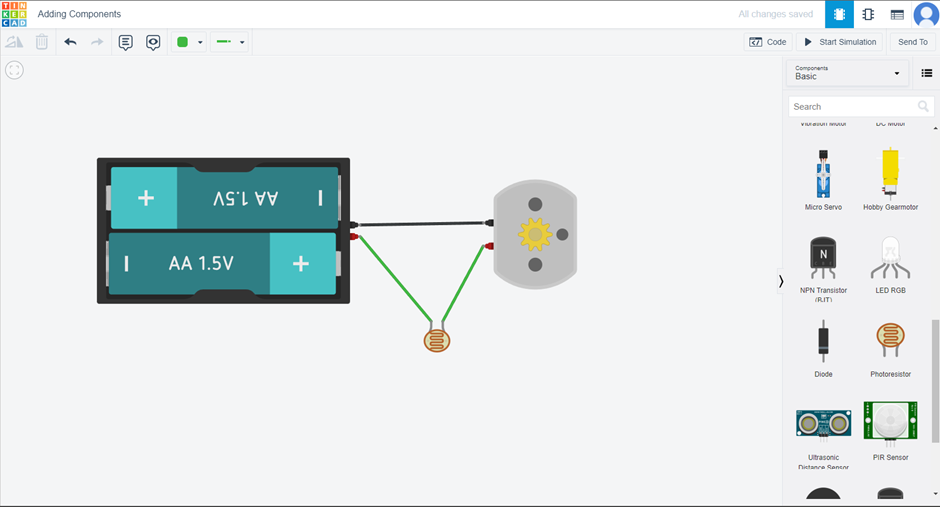Screen dimensions: 940x507
Task: Open the wire type dropdown
Action: [x=230, y=42]
